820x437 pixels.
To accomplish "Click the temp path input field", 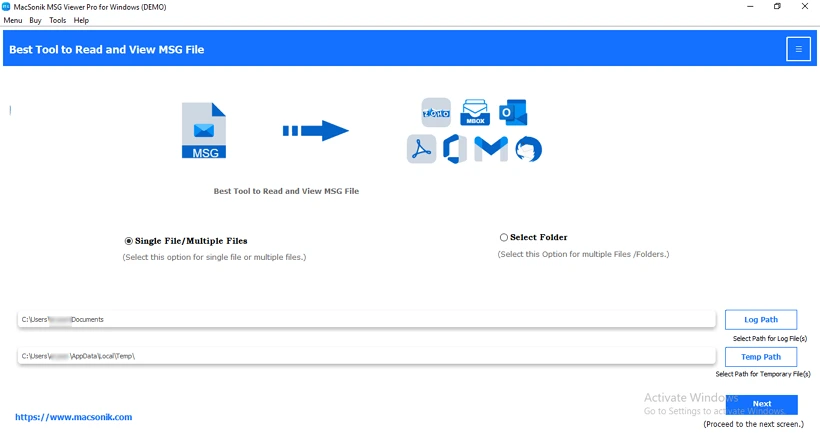I will tap(367, 356).
